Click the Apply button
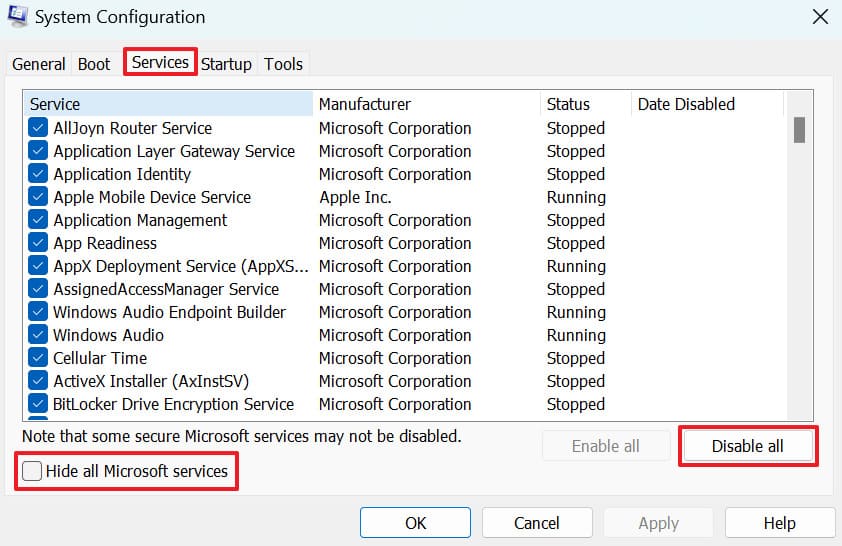The height and width of the screenshot is (546, 842). [x=658, y=523]
